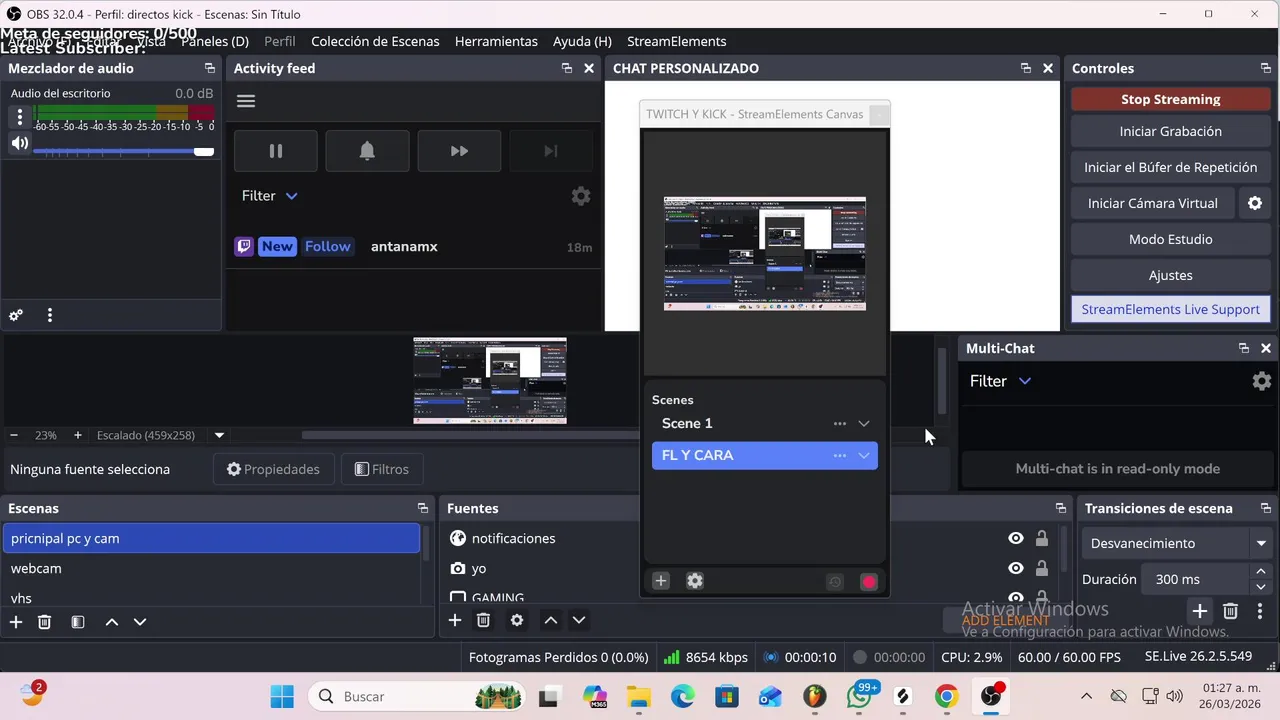Open Scene 1 three-dot options
The height and width of the screenshot is (720, 1280).
840,424
